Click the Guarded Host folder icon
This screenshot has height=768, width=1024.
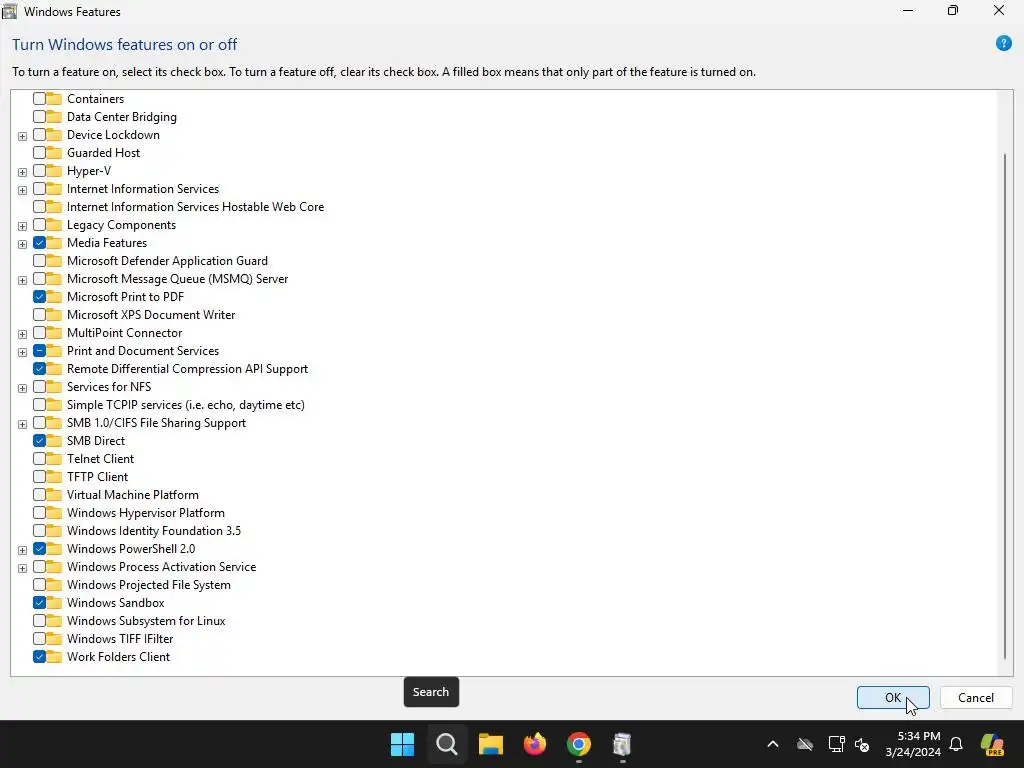click(x=54, y=153)
